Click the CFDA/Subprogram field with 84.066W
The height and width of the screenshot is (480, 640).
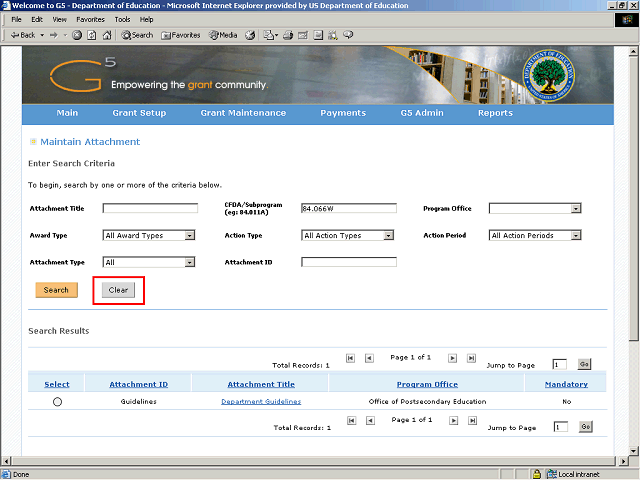click(x=349, y=209)
